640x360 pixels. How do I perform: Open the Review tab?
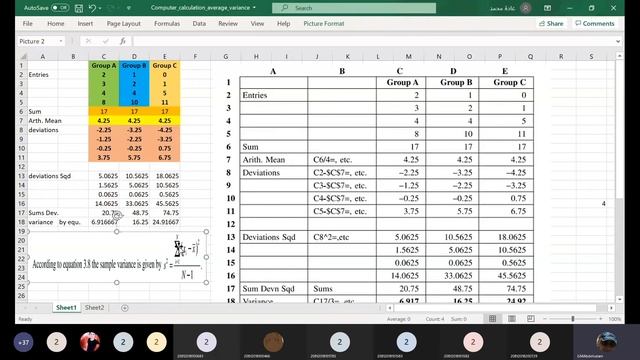click(228, 24)
